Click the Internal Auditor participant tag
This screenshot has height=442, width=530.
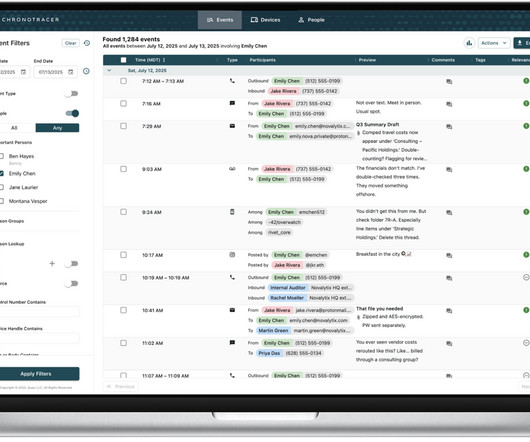(x=288, y=288)
